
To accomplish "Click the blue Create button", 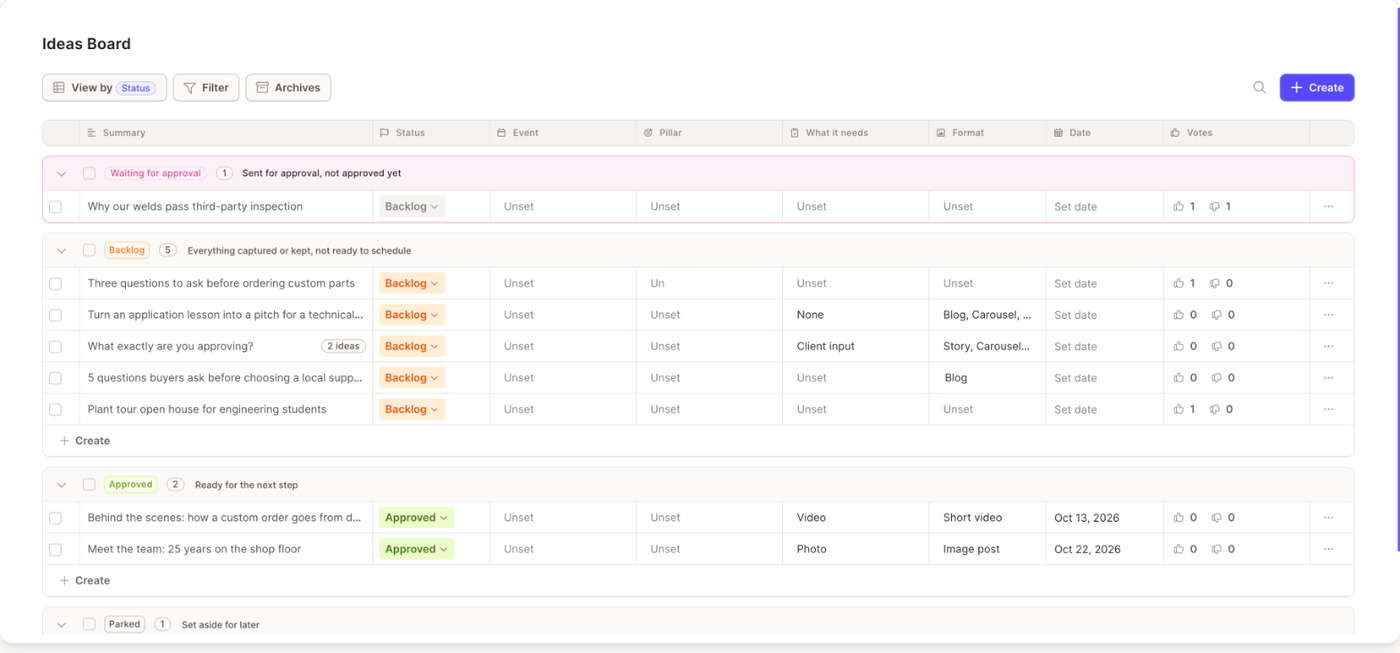I will 1317,88.
